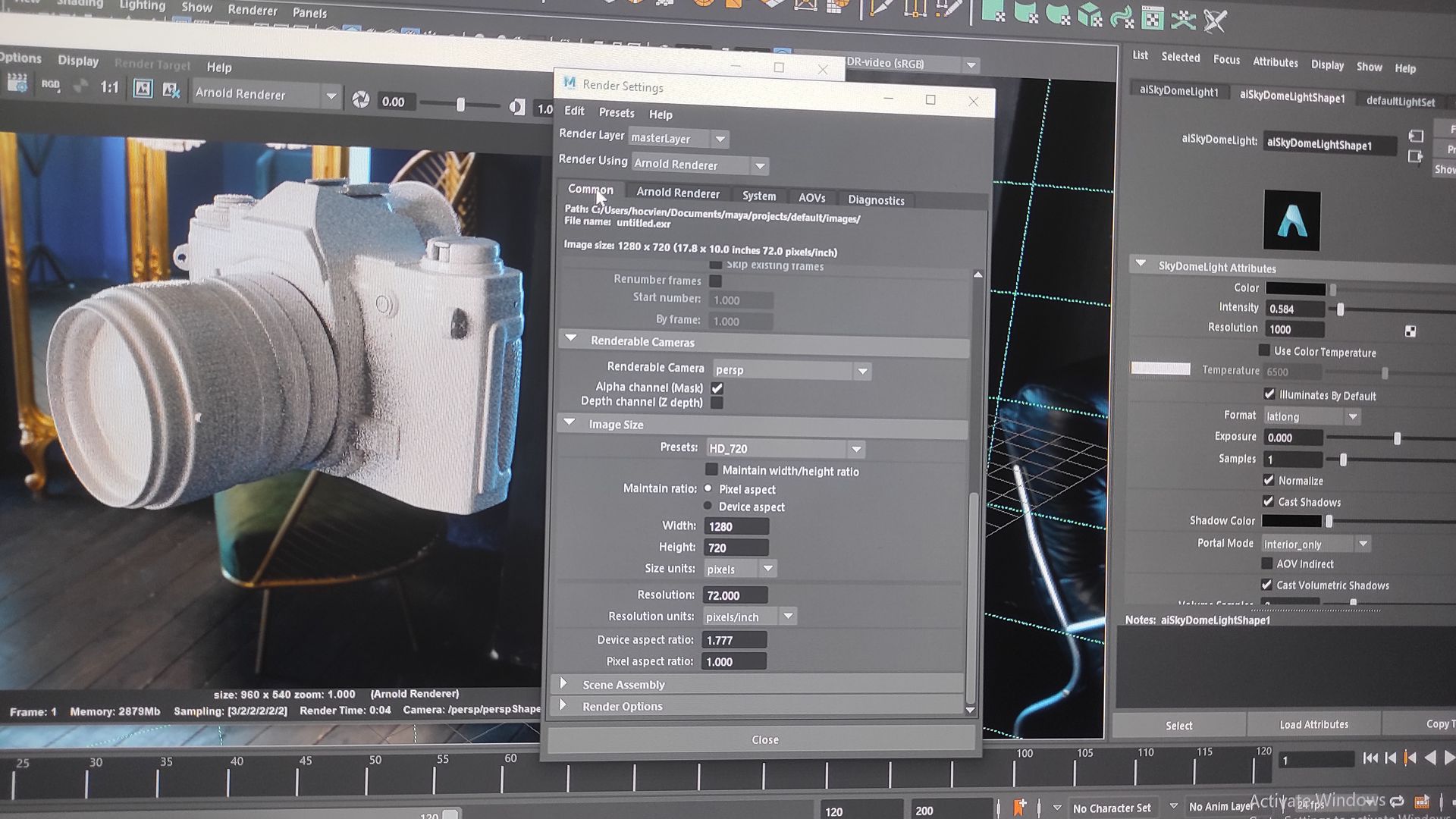This screenshot has height=819, width=1456.
Task: Click the green crossed-arrows shelf icon
Action: 1182,20
